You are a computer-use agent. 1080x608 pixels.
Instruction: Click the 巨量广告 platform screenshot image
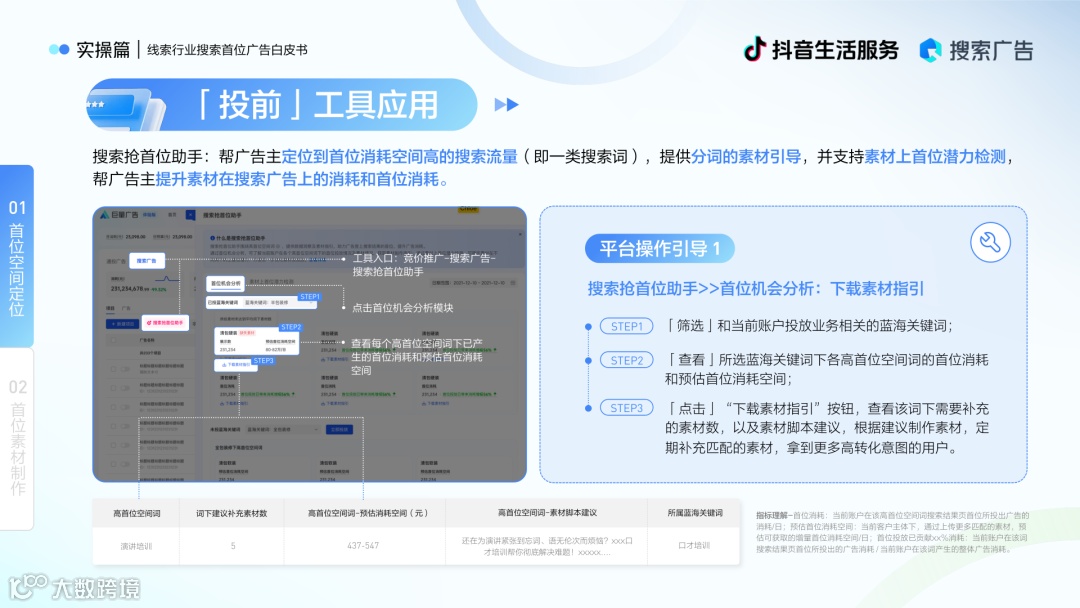309,344
